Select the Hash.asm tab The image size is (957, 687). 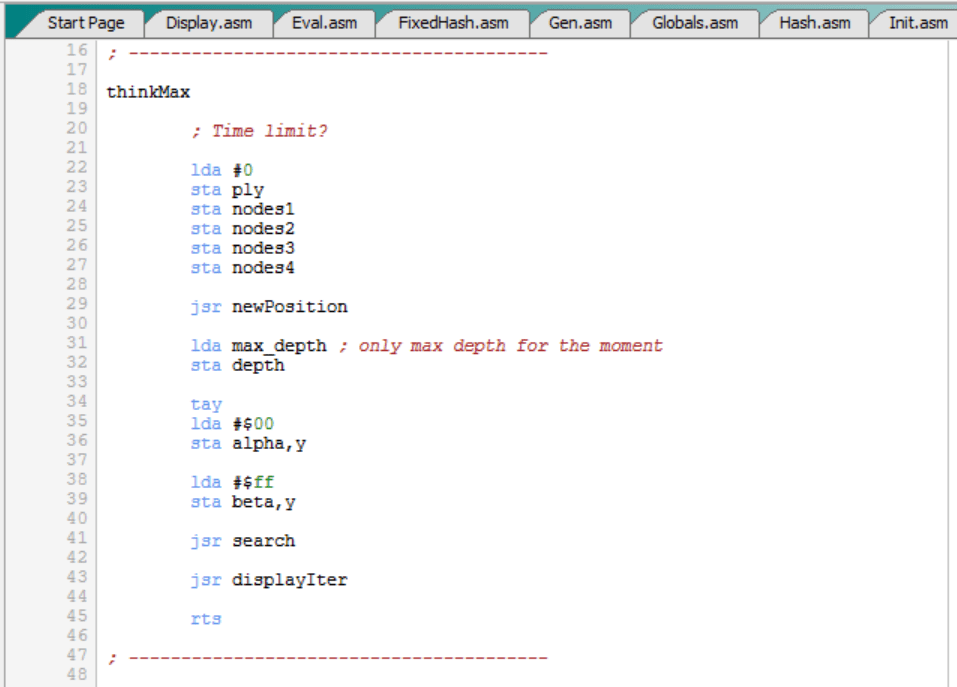coord(814,22)
